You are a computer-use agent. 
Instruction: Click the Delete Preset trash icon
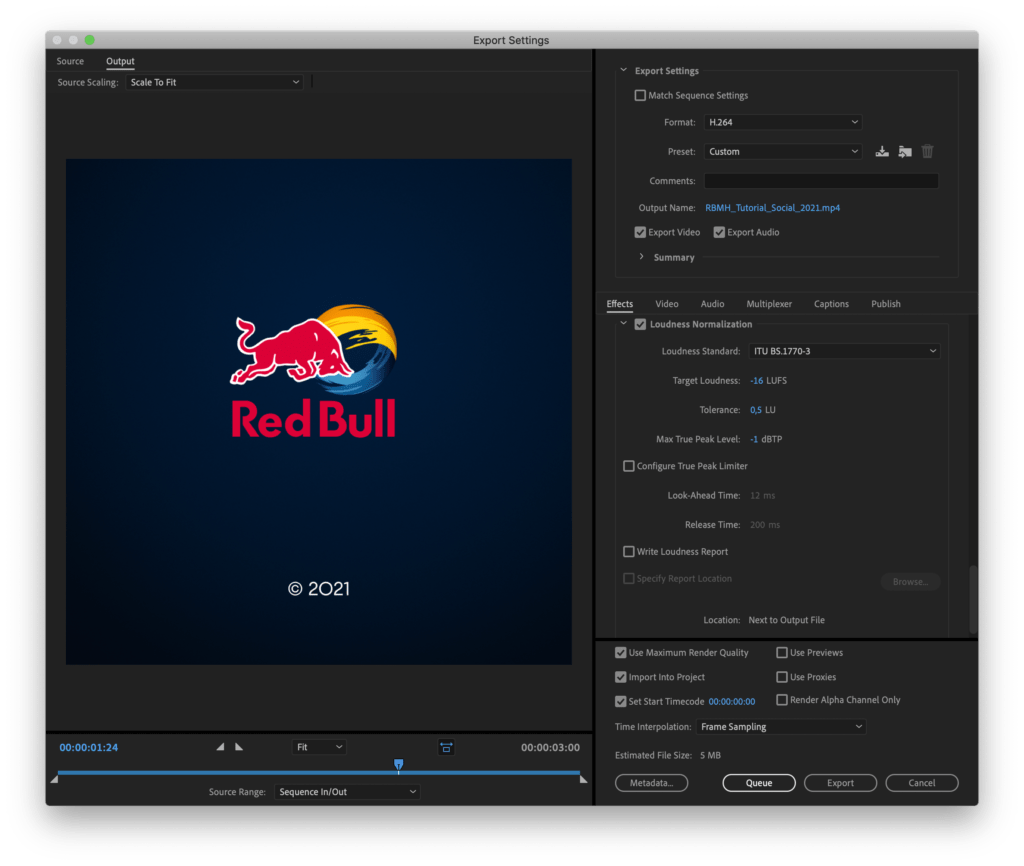point(927,152)
